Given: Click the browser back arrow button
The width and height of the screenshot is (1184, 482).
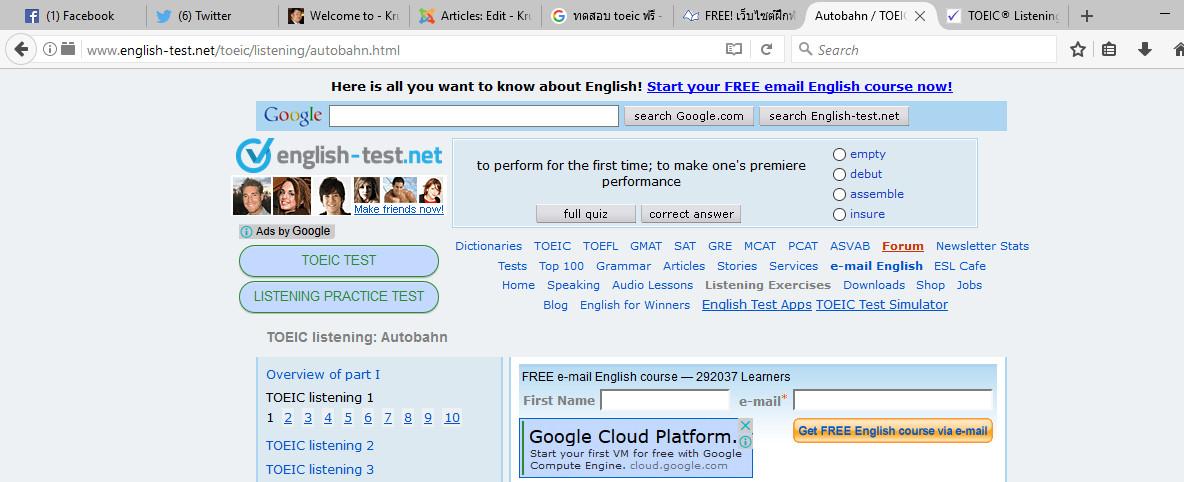Looking at the screenshot, I should [x=24, y=49].
